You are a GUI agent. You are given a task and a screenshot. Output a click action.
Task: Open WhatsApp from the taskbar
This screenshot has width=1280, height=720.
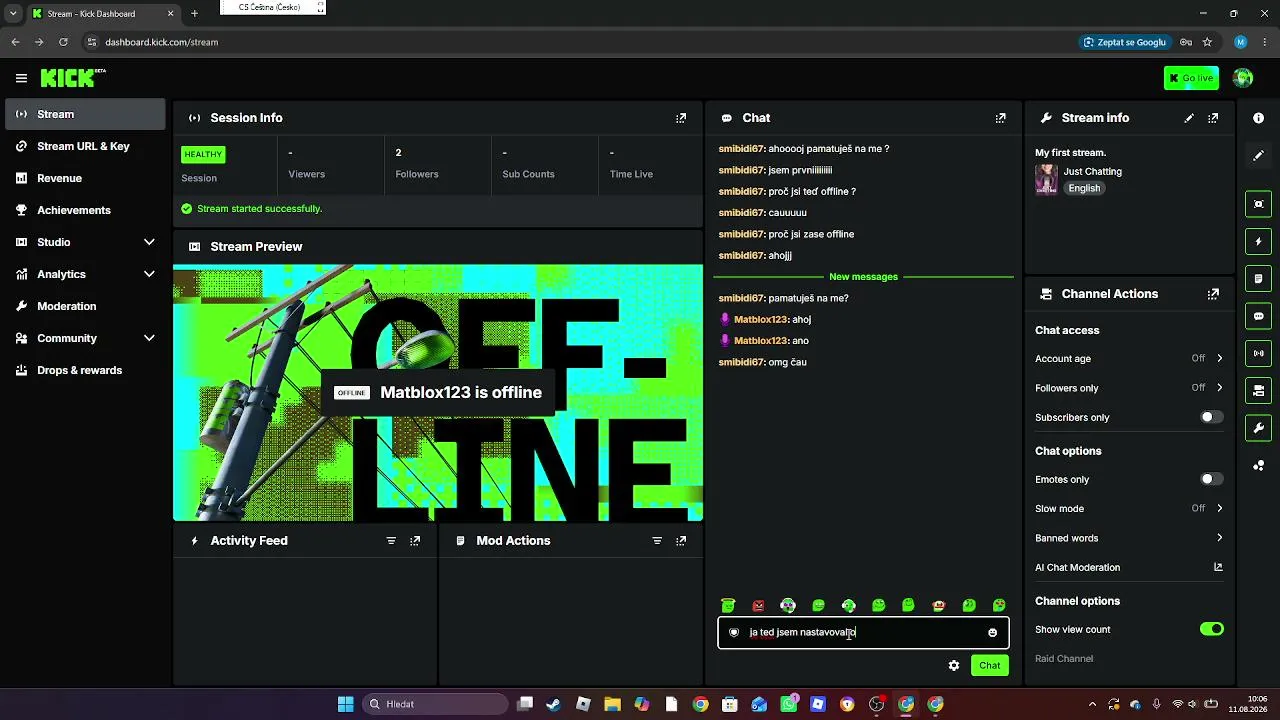point(789,704)
